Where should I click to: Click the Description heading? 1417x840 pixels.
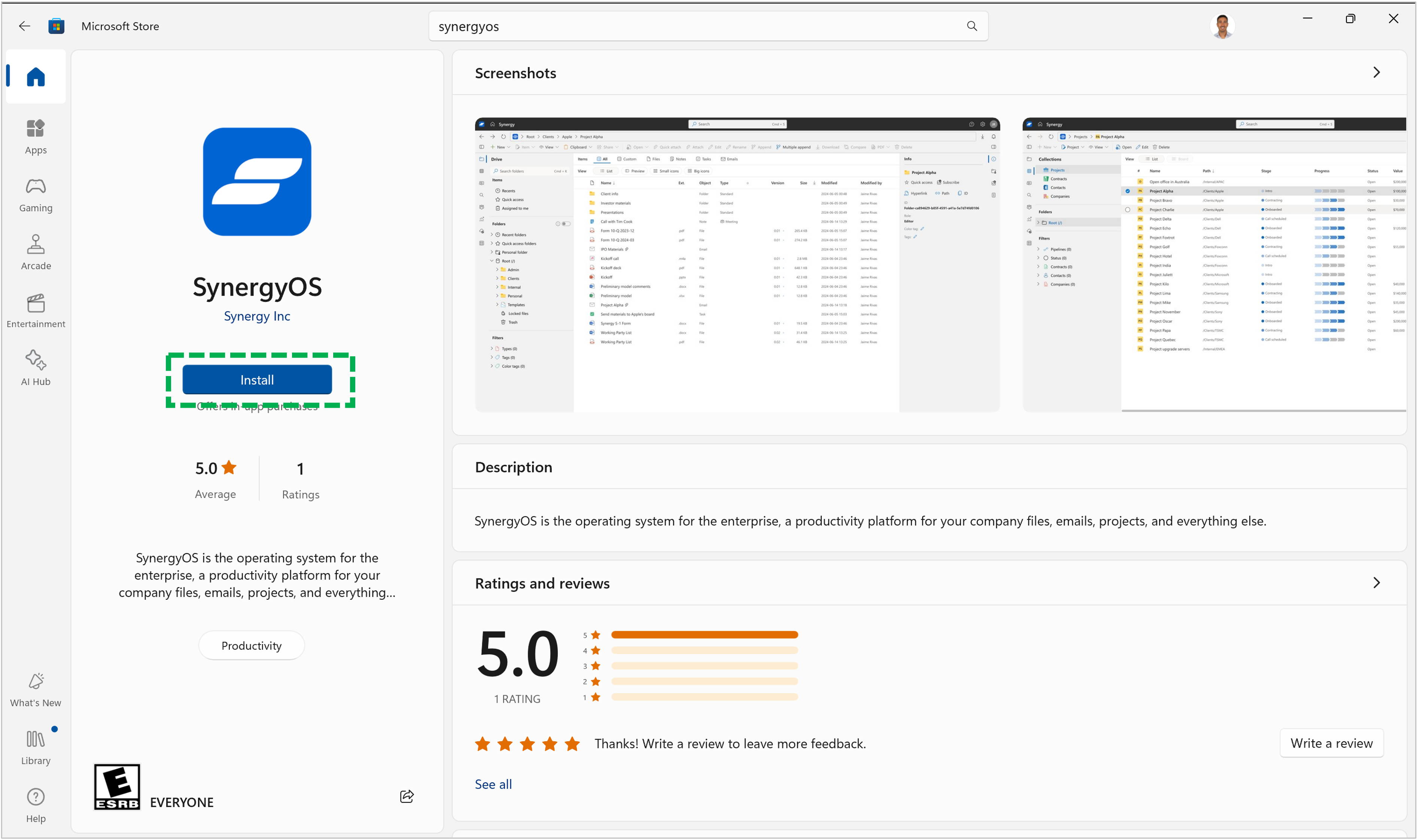pyautogui.click(x=513, y=467)
